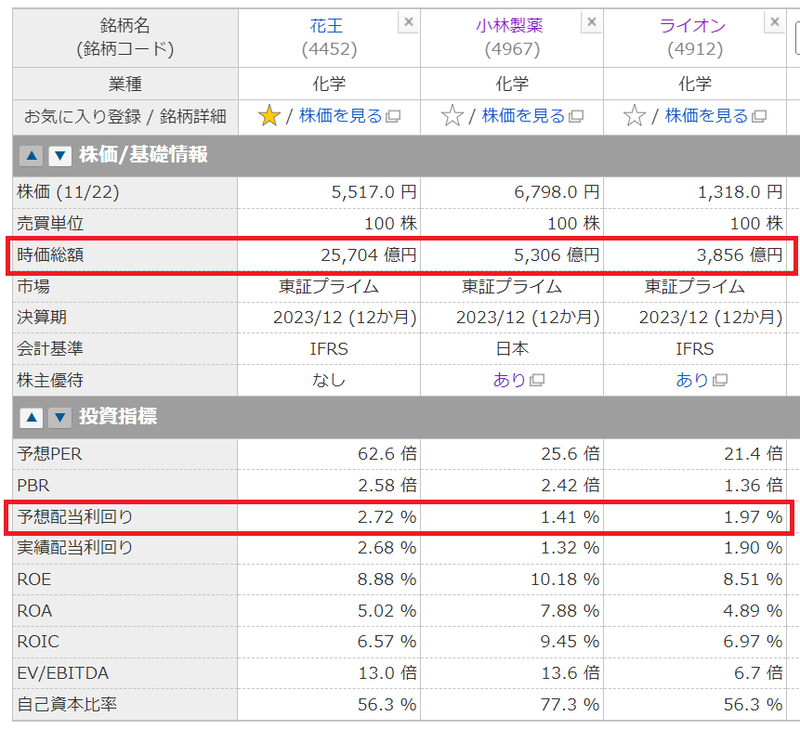Screen dimensions: 800x729
Task: Toggle the favorite star for 花王
Action: (269, 116)
